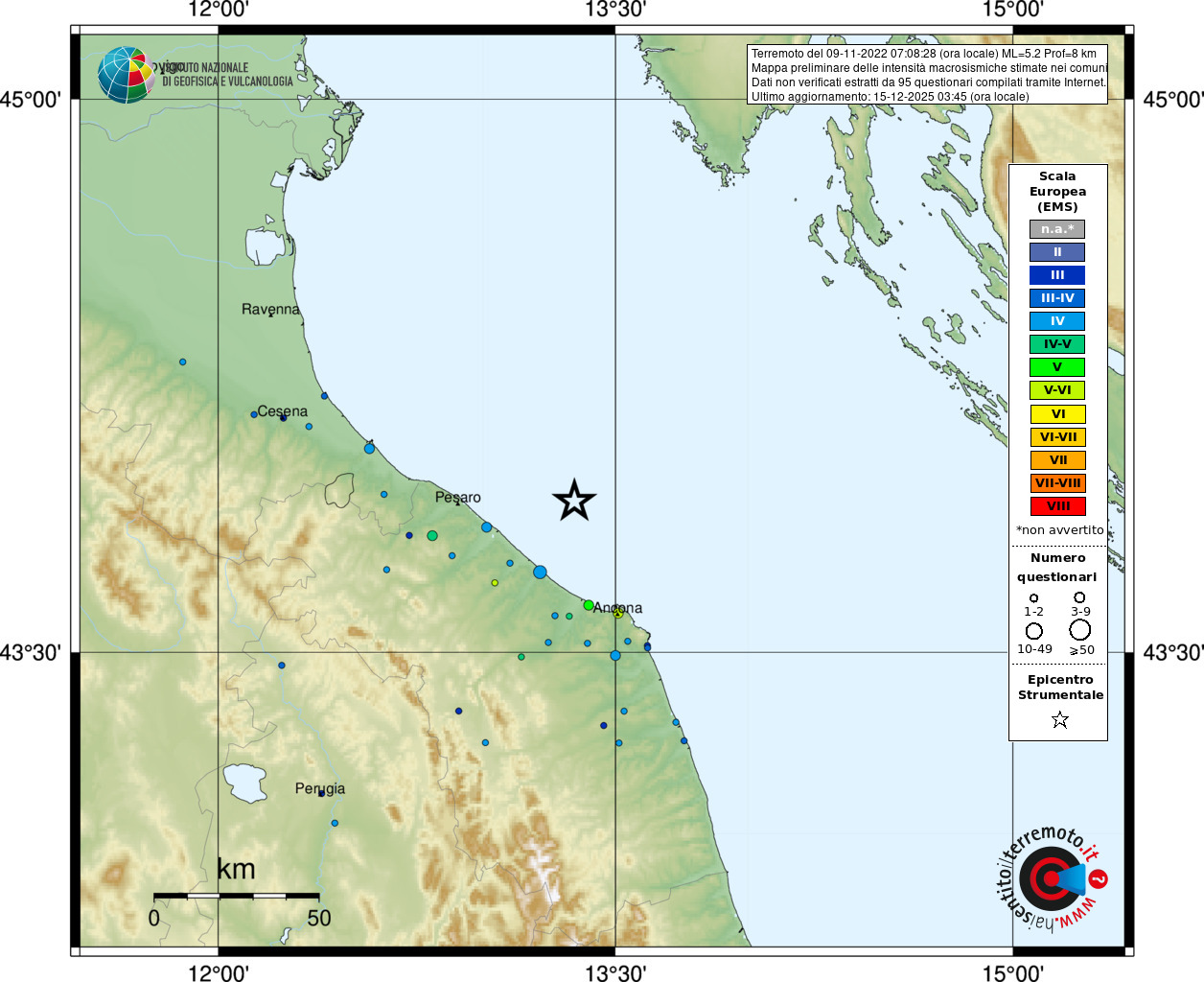Click the 'Terremoto del 09-11-2022' header line

(924, 54)
